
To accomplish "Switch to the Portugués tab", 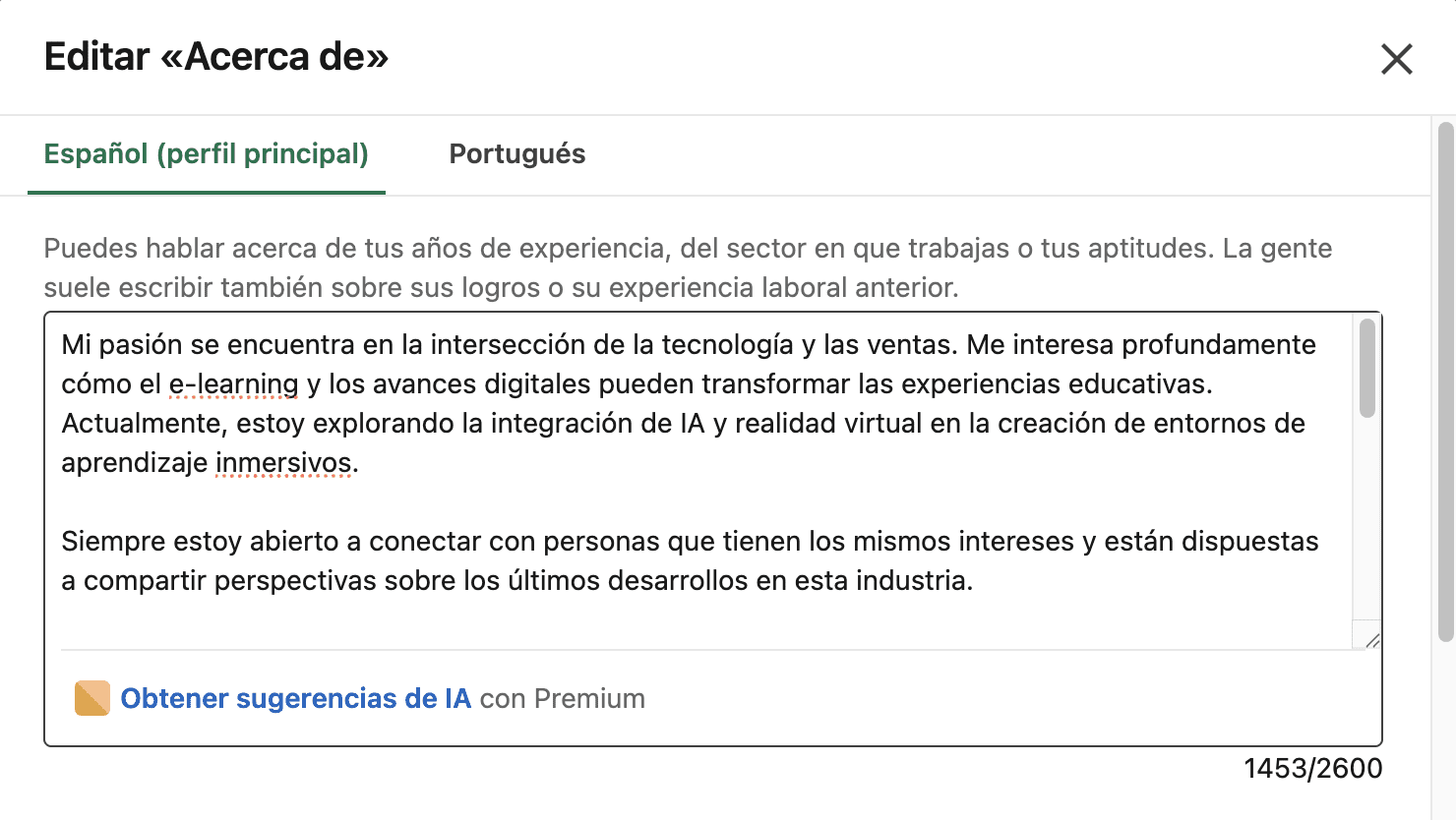I will 516,154.
